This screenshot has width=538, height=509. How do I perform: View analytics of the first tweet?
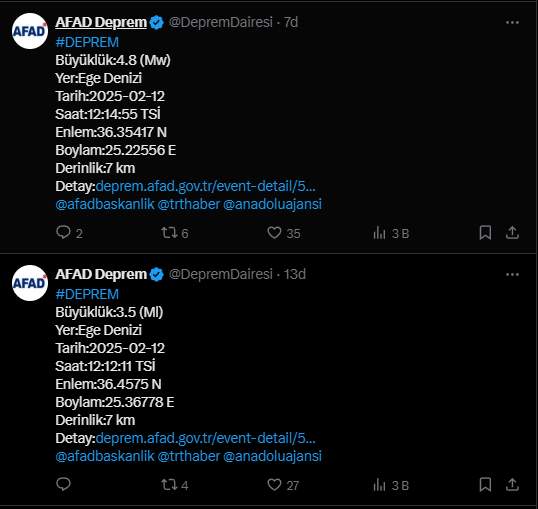pyautogui.click(x=379, y=233)
